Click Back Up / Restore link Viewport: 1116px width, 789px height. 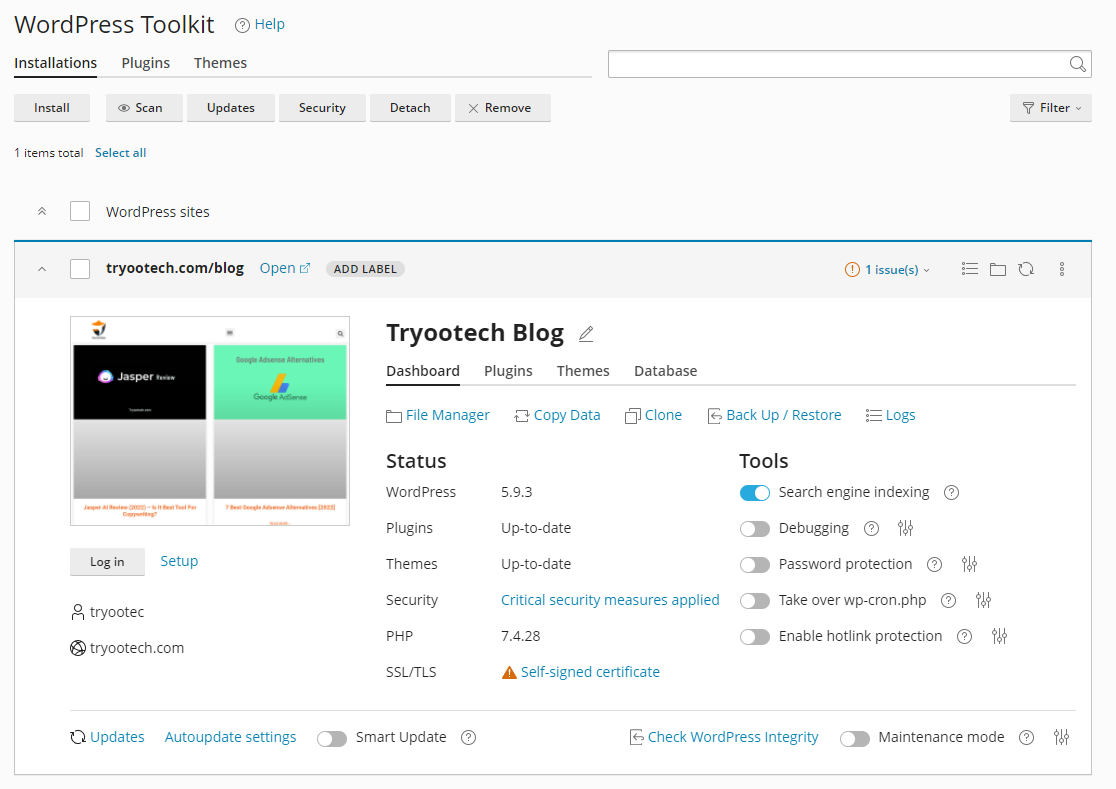click(x=774, y=415)
